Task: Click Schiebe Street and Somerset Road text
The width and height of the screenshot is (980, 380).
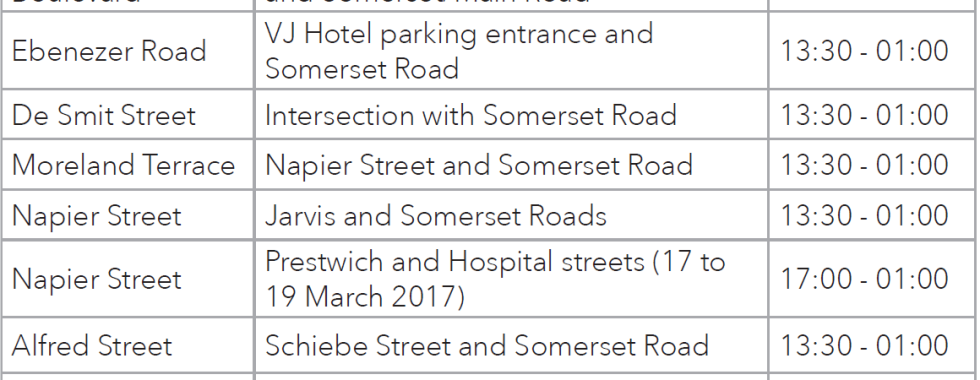Action: (x=487, y=346)
